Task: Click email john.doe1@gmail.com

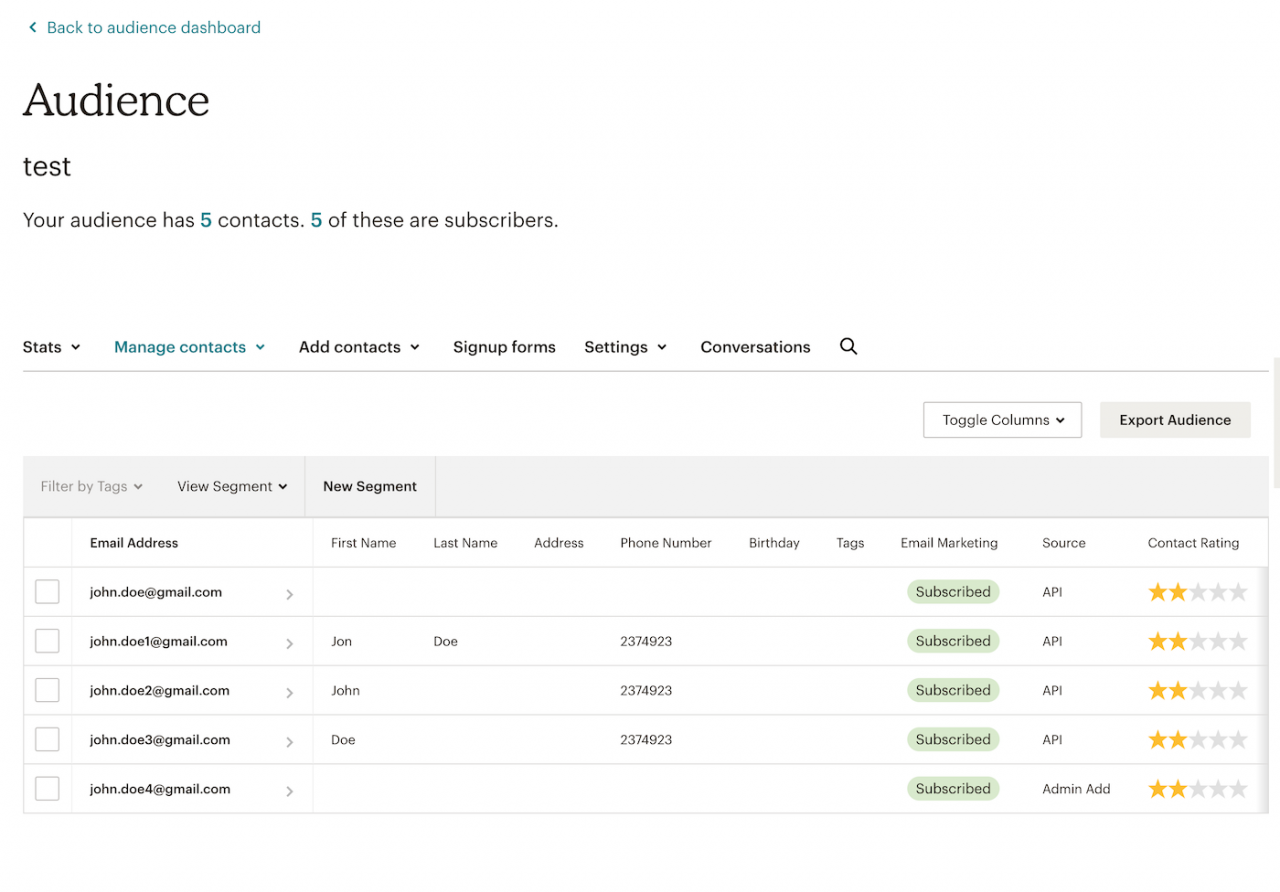Action: point(159,641)
